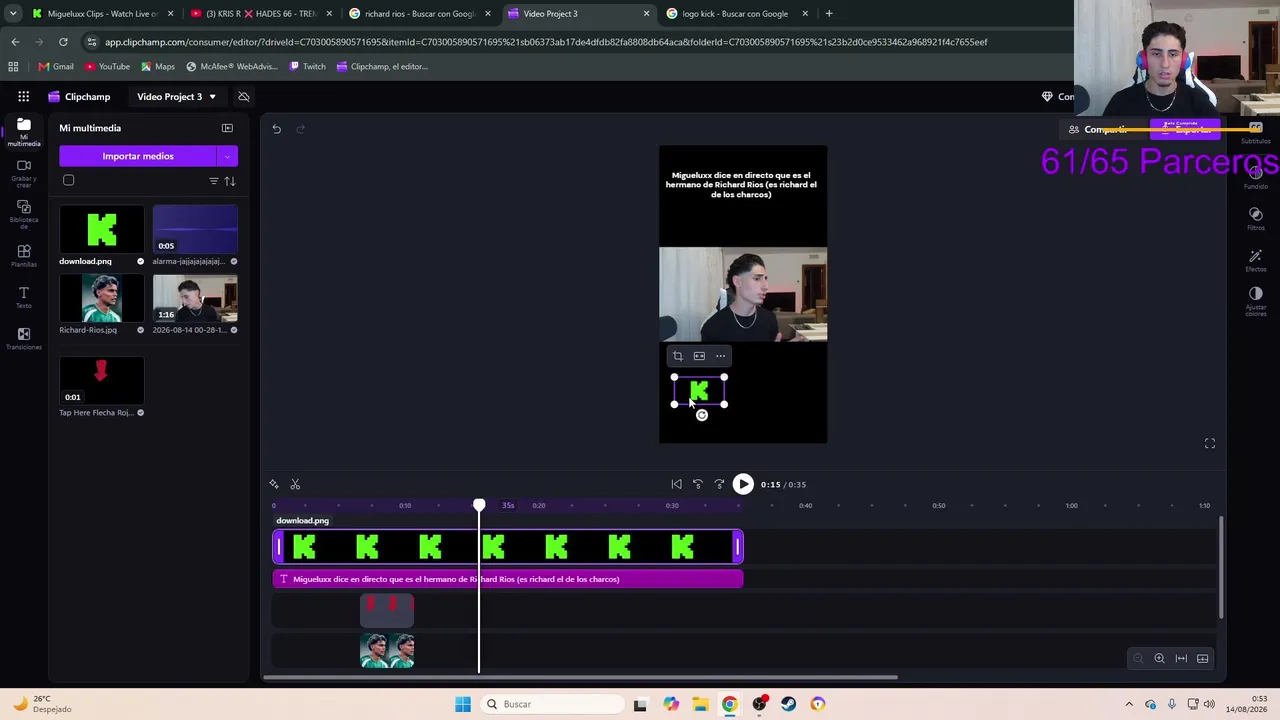Open the browser tab list dropdown
Viewport: 1280px width, 720px height.
pyautogui.click(x=13, y=14)
